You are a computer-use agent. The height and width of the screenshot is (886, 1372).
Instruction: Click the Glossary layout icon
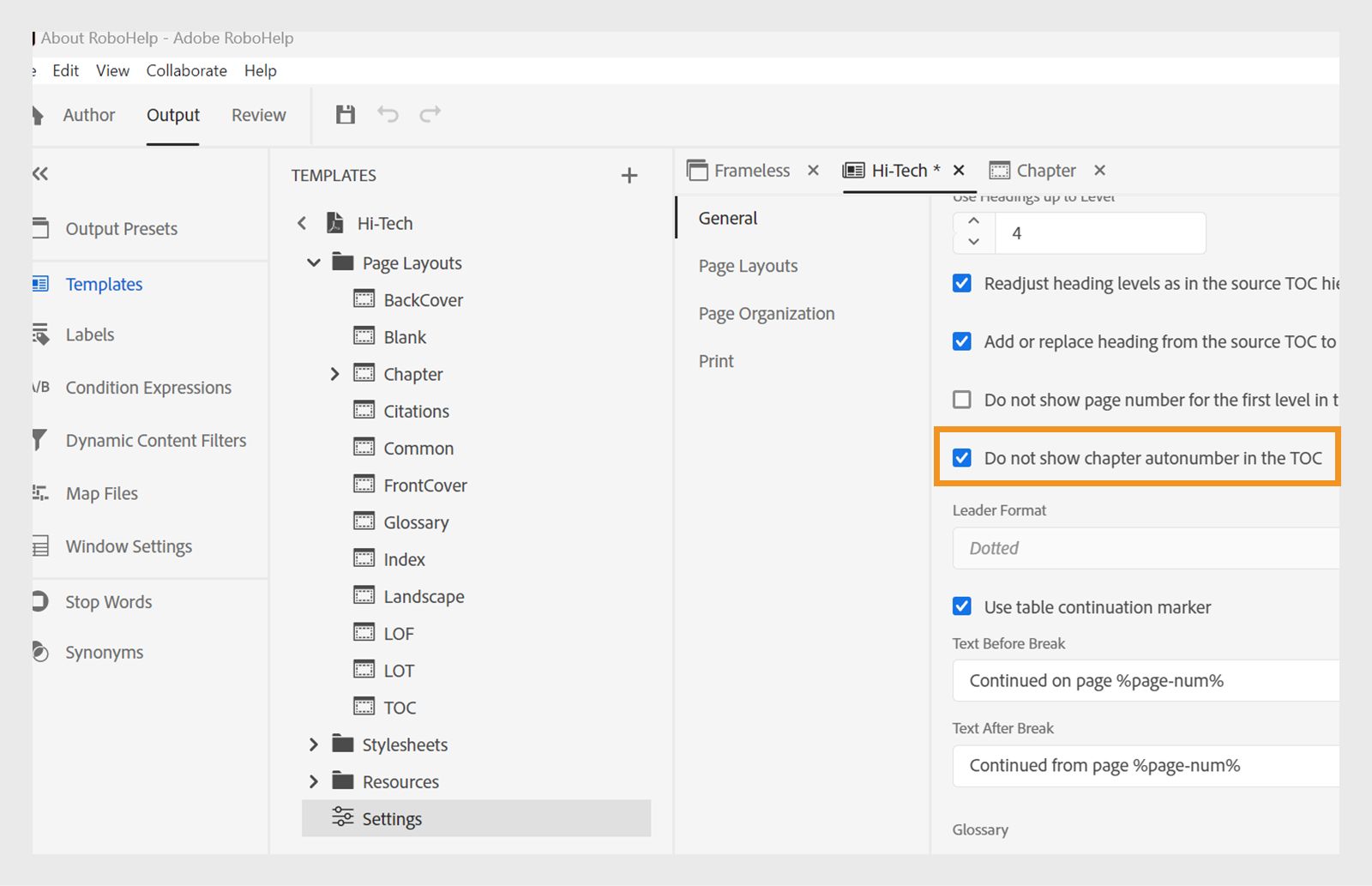(364, 521)
